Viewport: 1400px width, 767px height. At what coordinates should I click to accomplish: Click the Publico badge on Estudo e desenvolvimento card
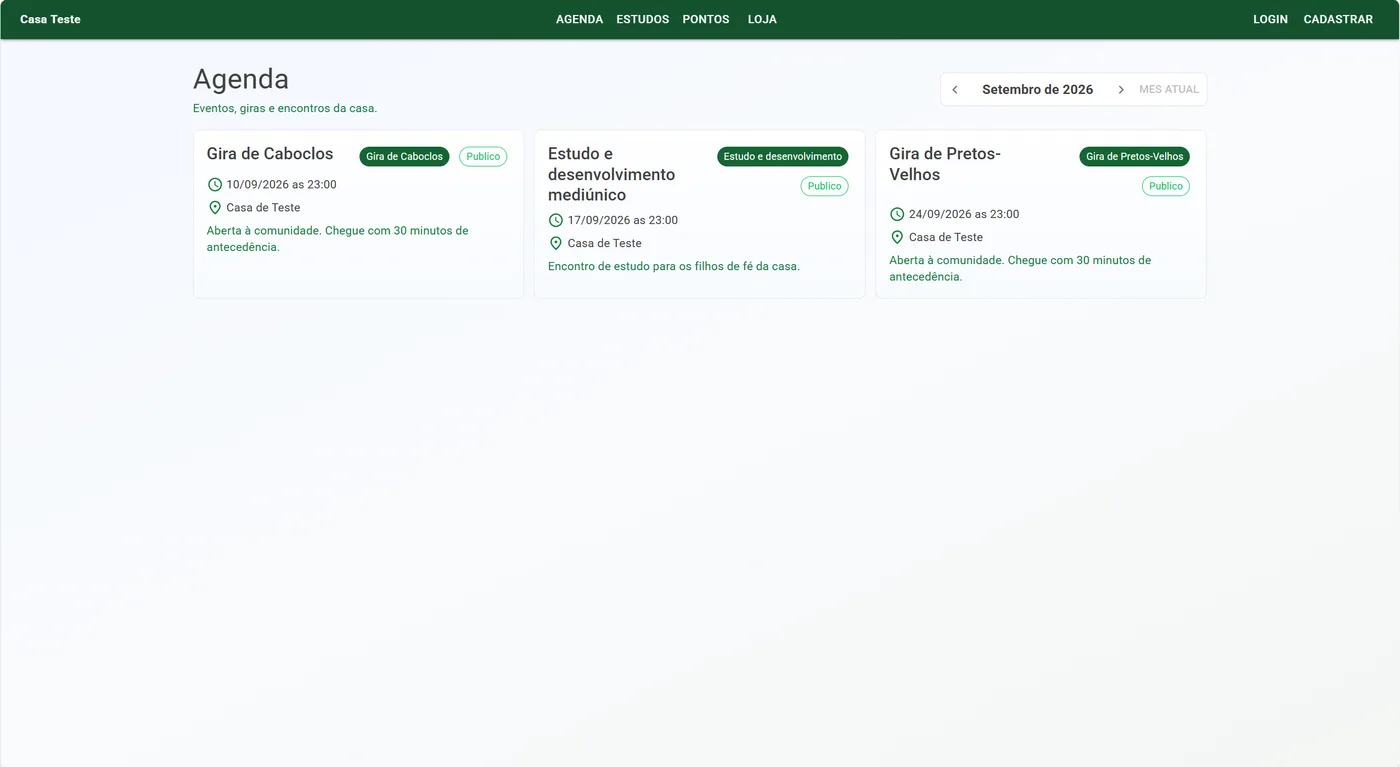[x=824, y=186]
